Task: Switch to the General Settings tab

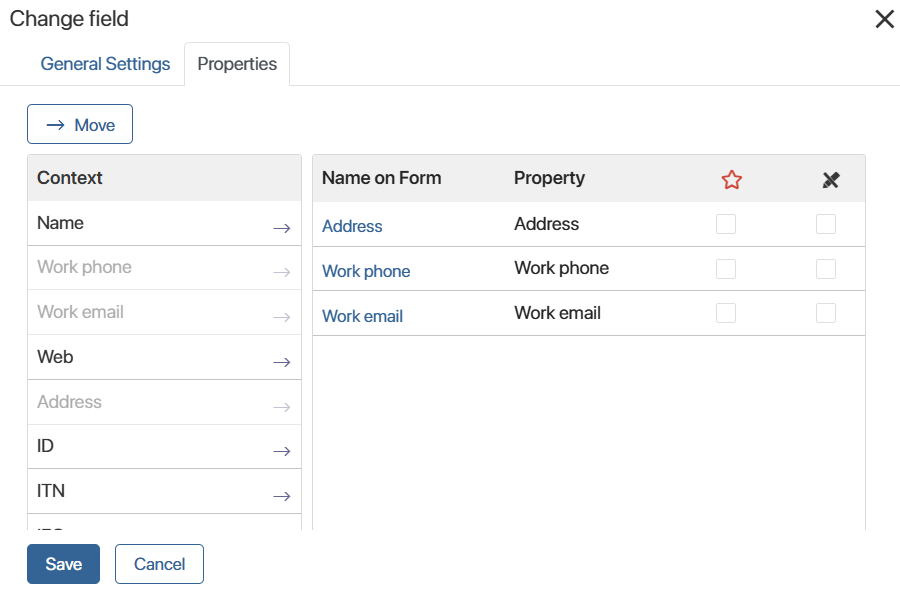Action: [105, 63]
